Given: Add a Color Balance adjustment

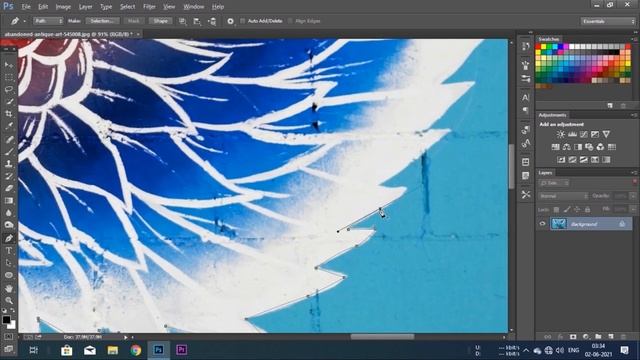Looking at the screenshot, I should (x=567, y=147).
